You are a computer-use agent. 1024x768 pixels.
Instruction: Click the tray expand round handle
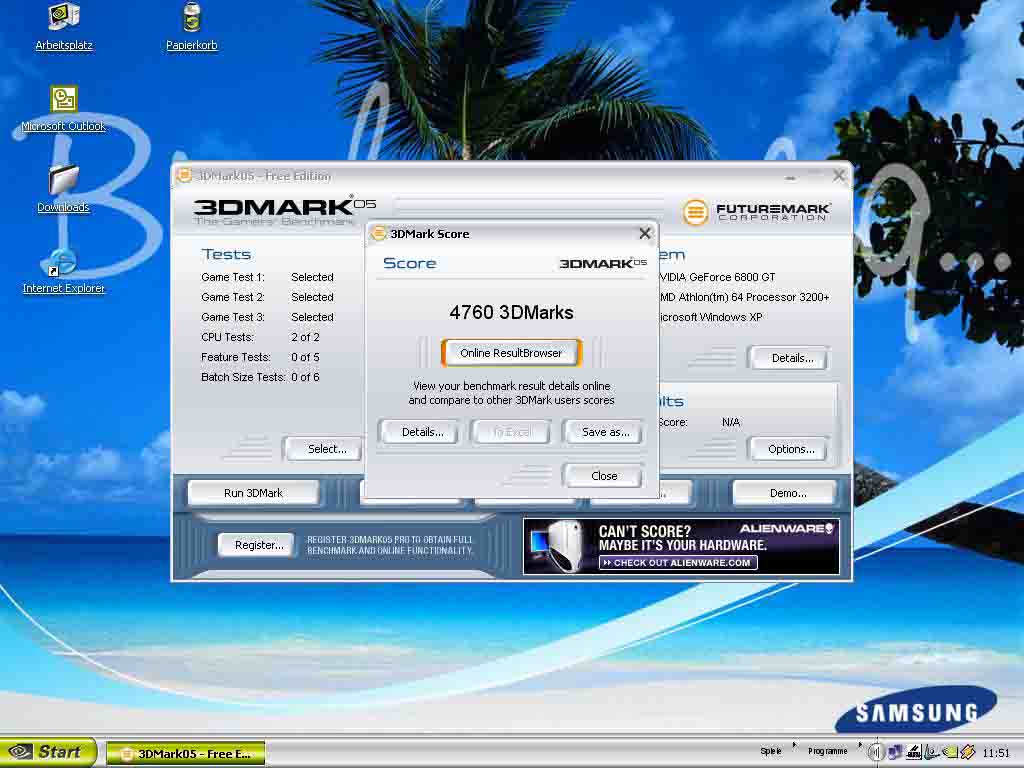click(875, 752)
